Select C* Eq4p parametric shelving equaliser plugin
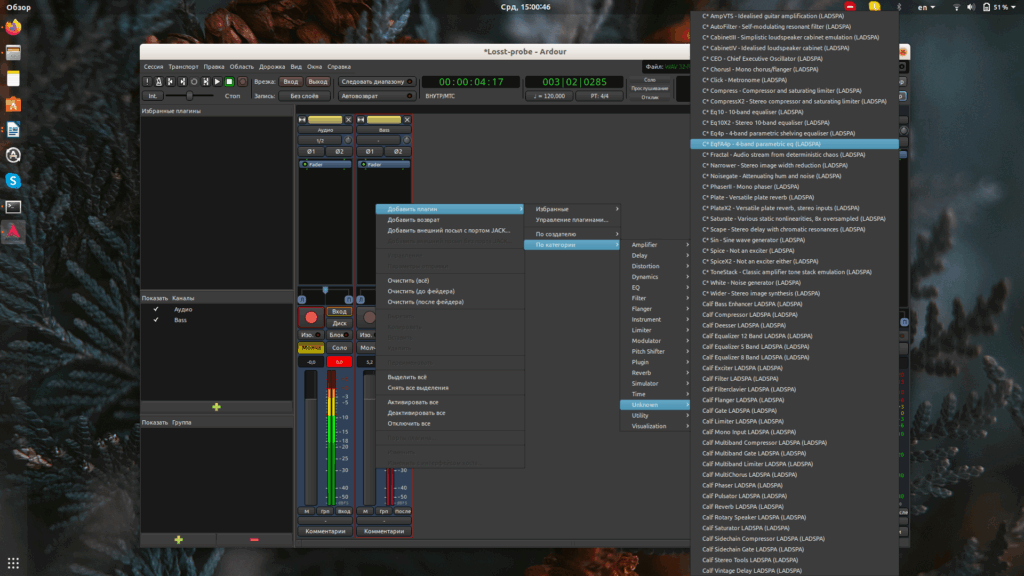The width and height of the screenshot is (1024, 576). coord(795,133)
